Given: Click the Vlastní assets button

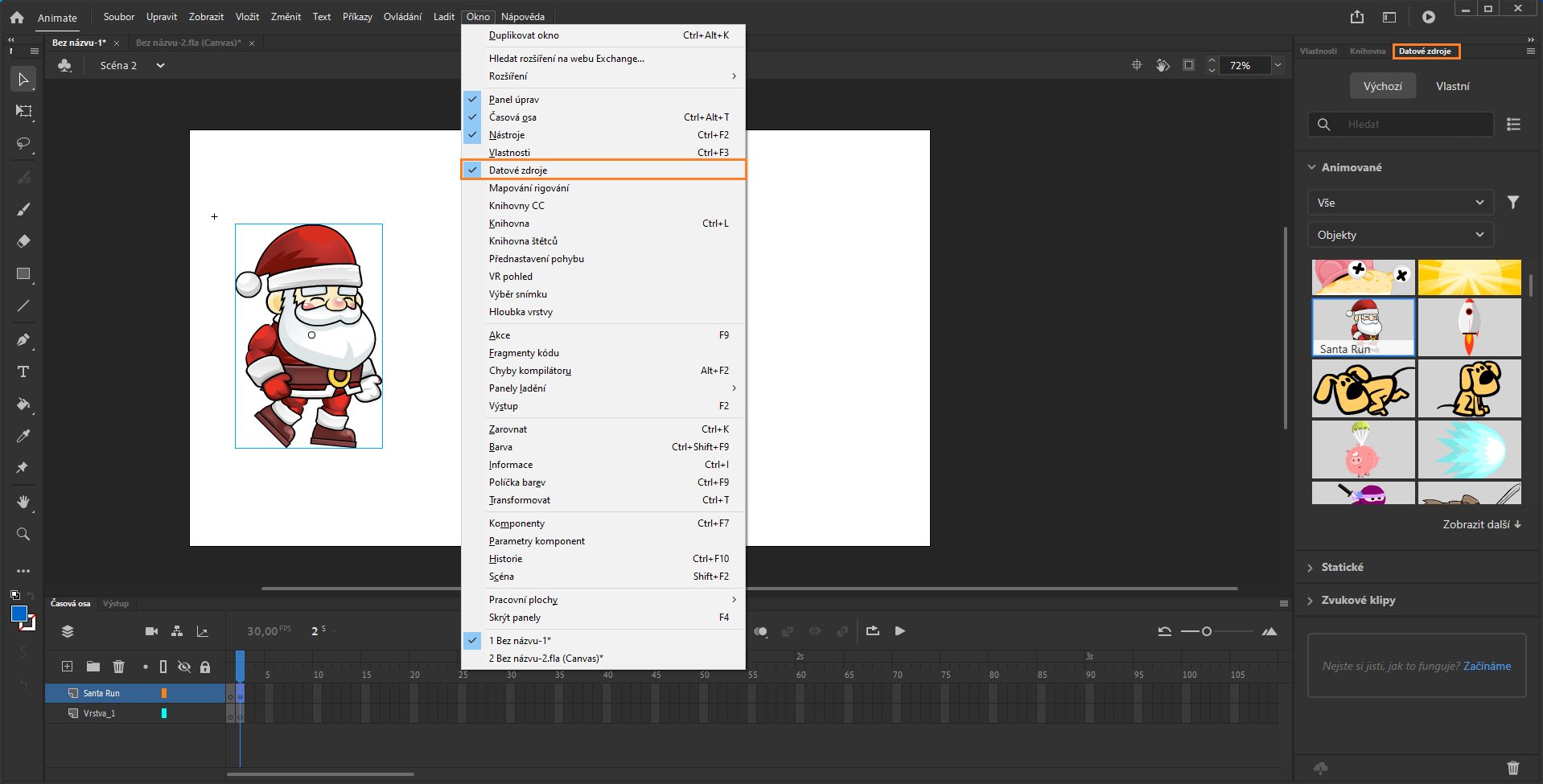Looking at the screenshot, I should 1453,86.
